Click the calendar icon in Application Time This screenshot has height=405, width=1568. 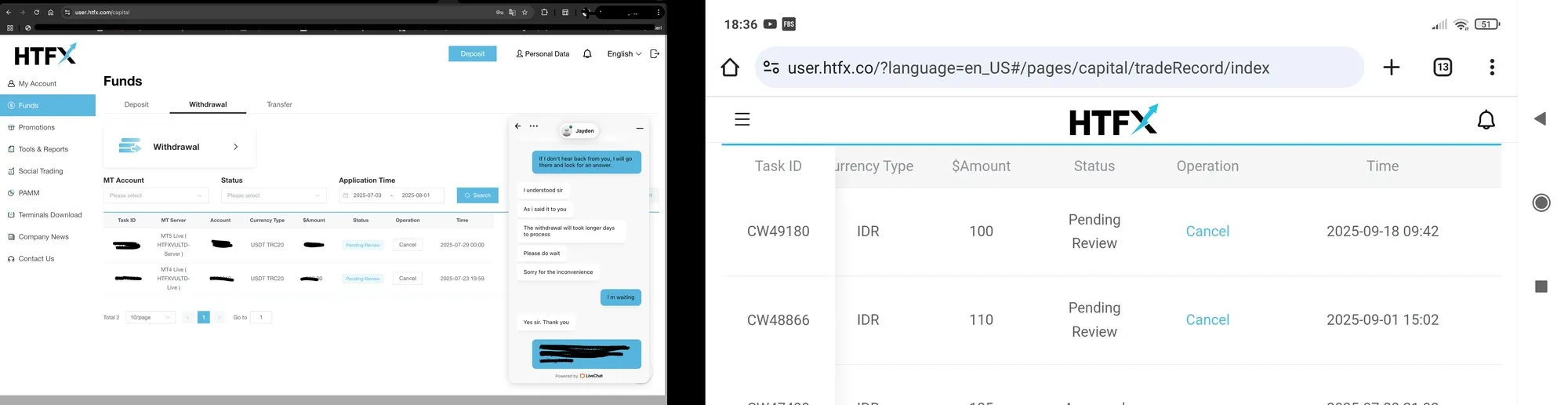click(x=346, y=195)
